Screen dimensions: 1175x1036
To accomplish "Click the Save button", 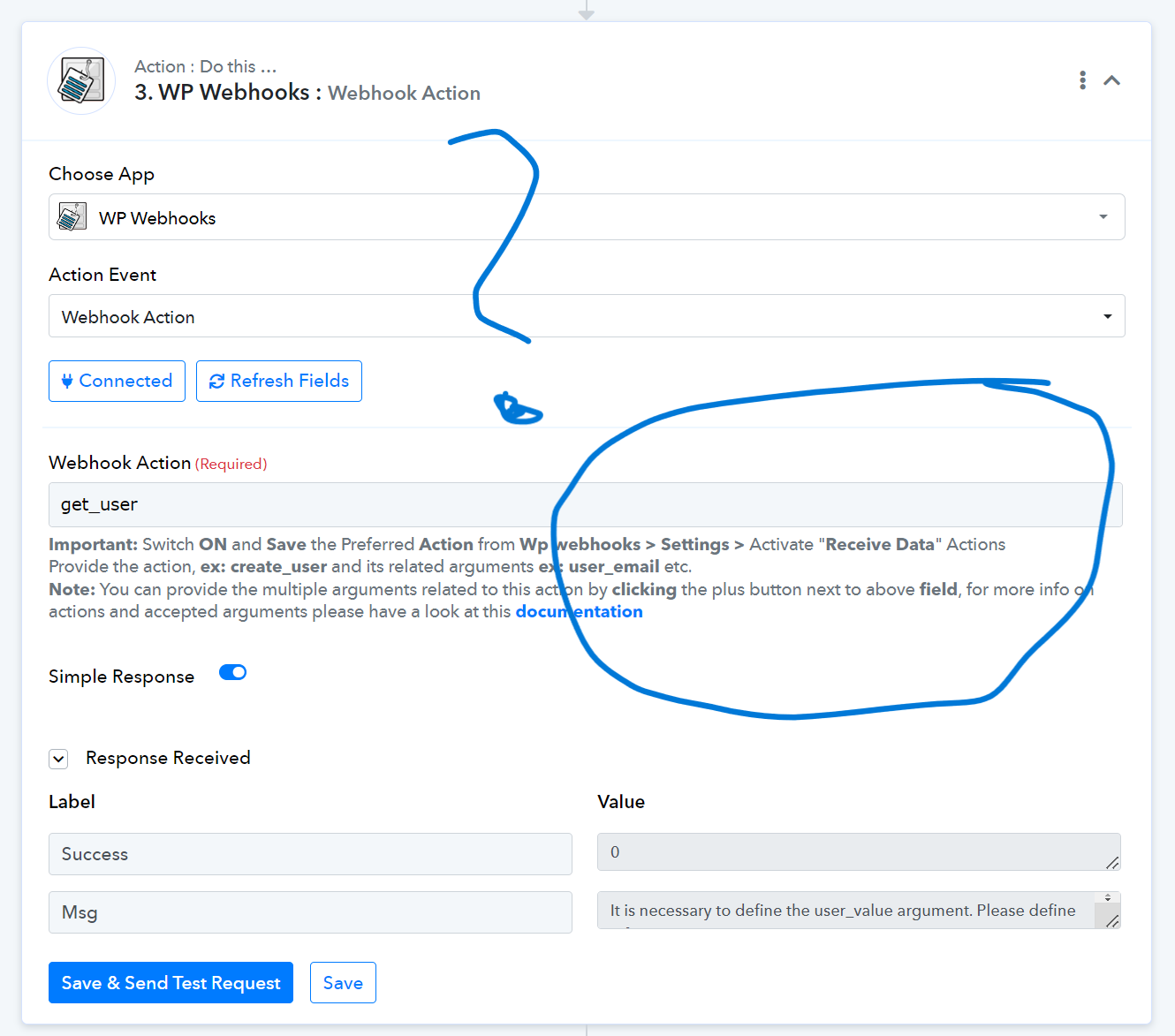I will [343, 983].
